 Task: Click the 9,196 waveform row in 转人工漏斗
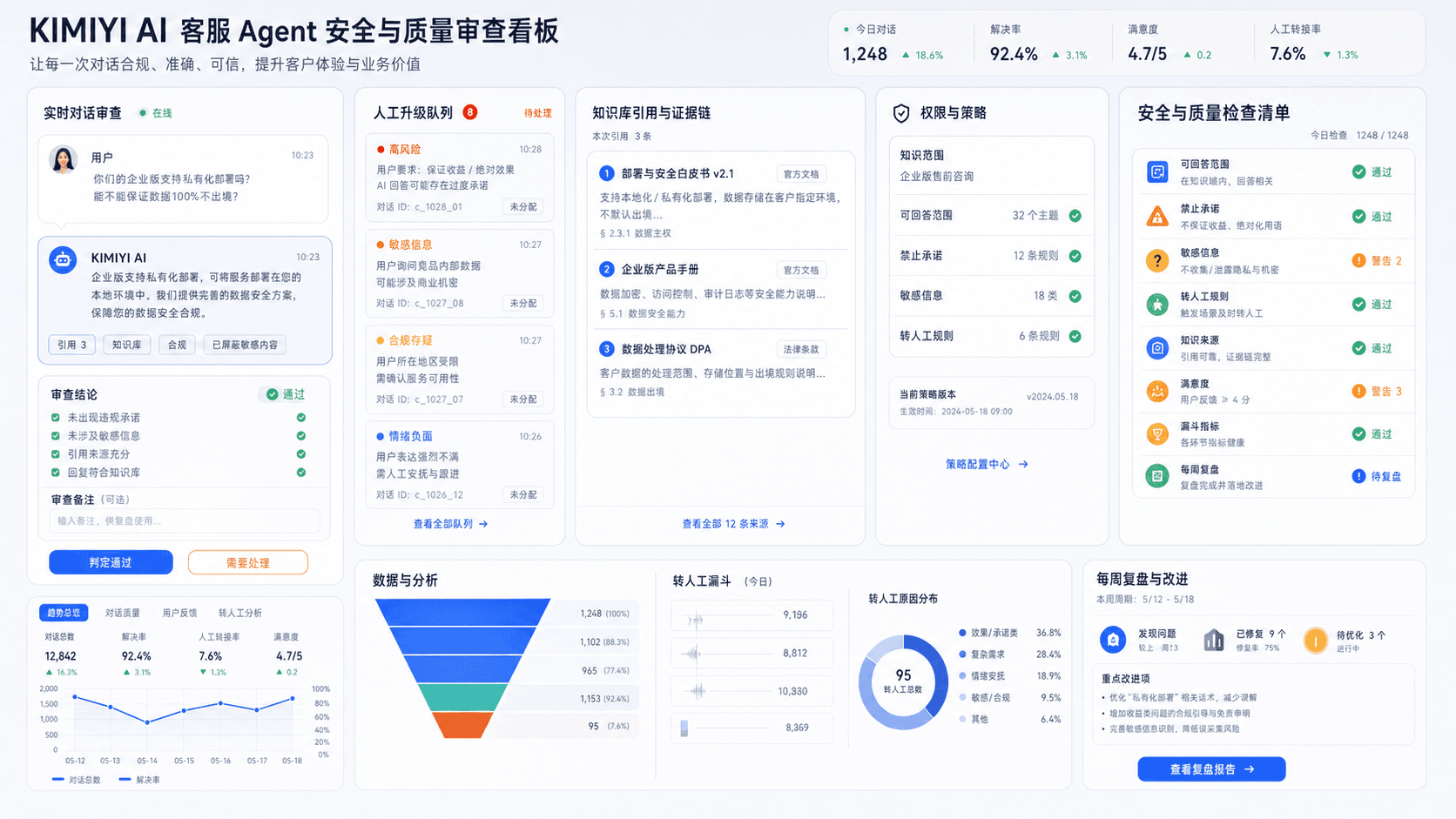[752, 615]
